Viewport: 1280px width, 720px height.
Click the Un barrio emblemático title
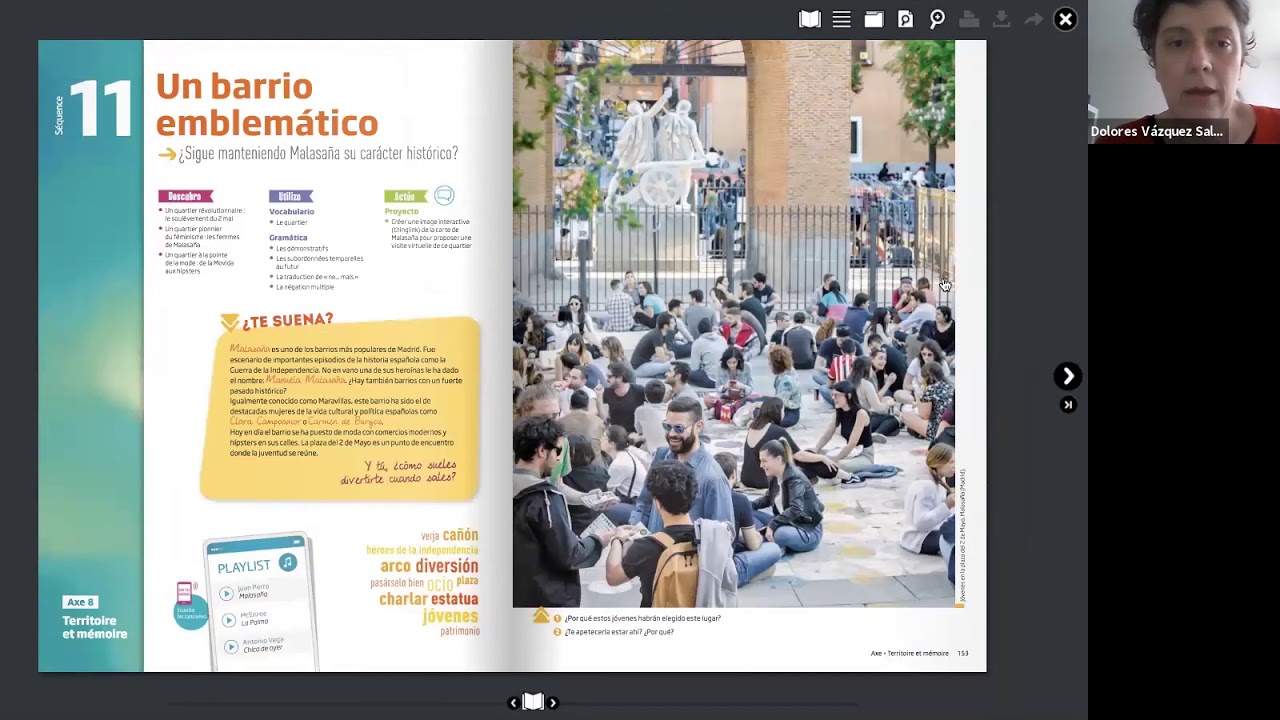pyautogui.click(x=267, y=104)
